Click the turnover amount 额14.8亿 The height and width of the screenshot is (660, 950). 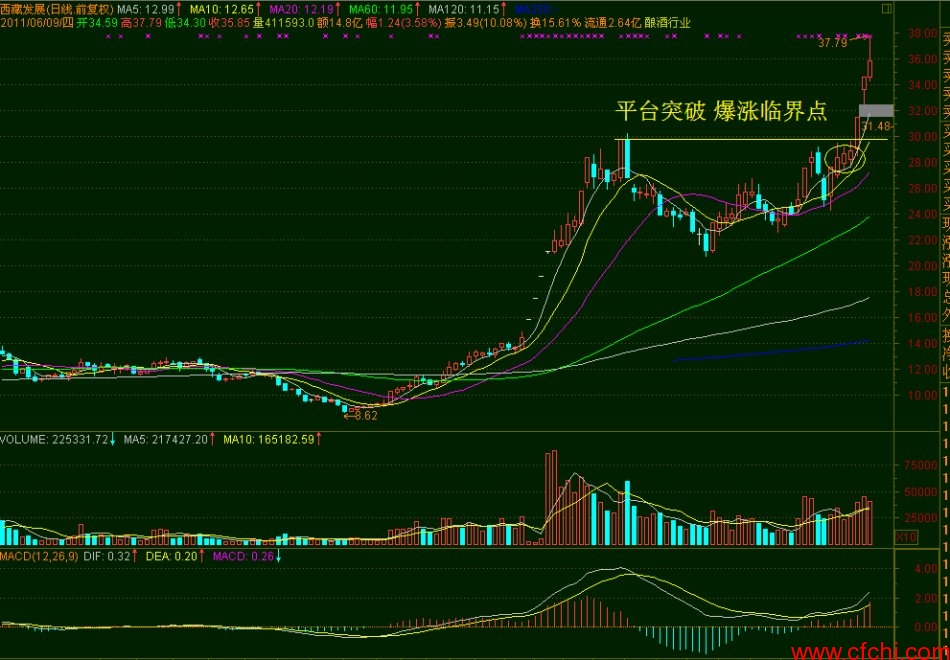point(339,24)
